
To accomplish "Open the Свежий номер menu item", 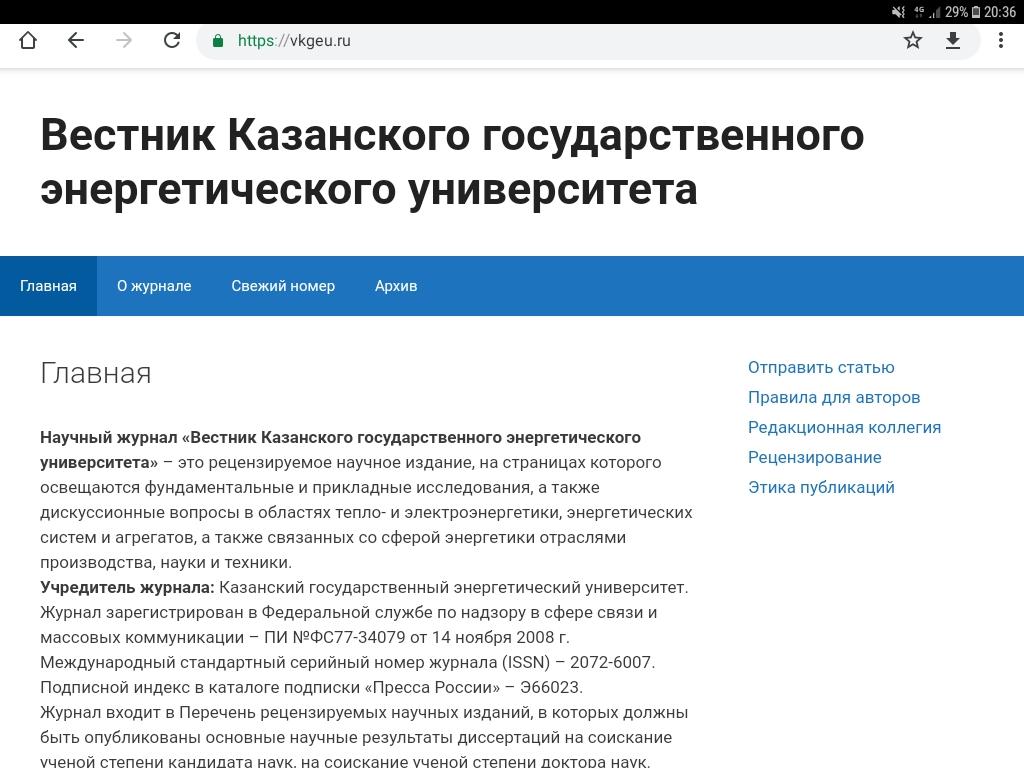I will tap(283, 286).
